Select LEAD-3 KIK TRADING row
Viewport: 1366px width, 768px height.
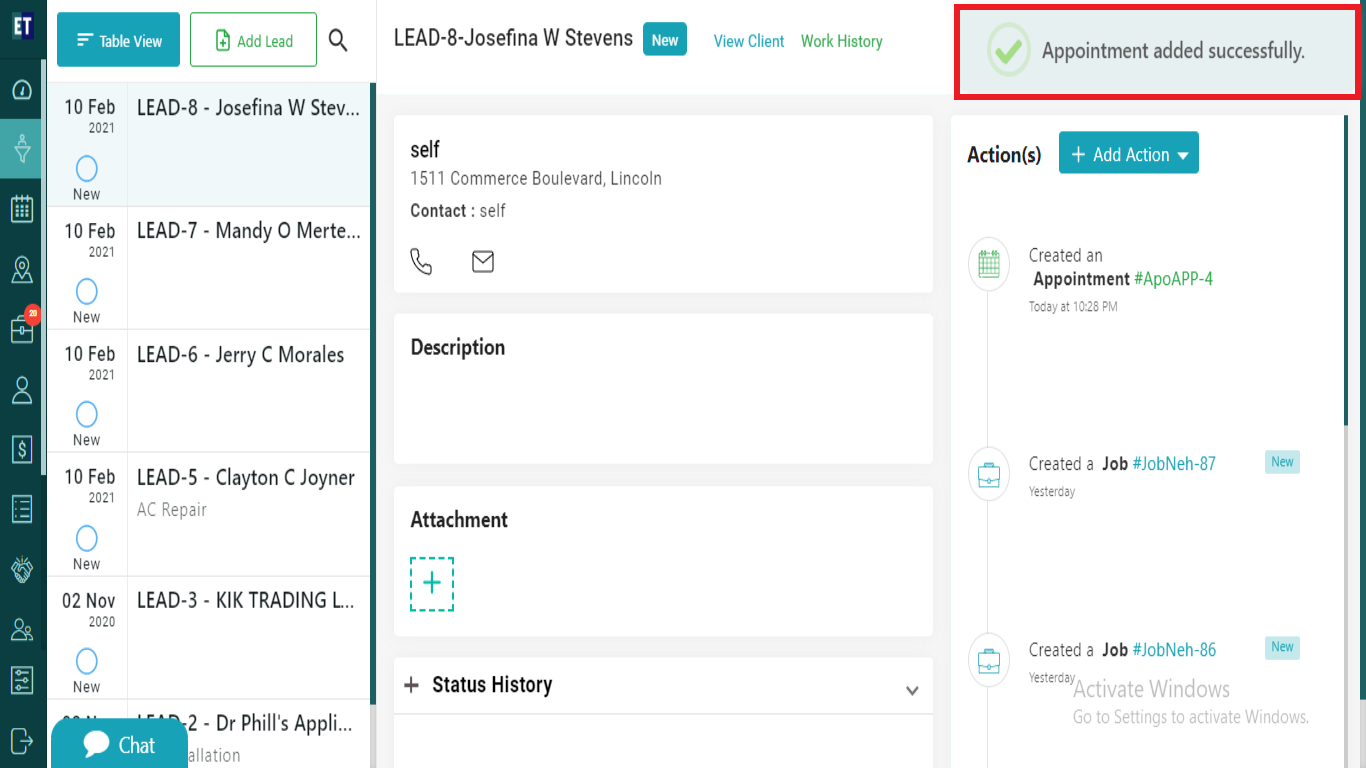[209, 637]
